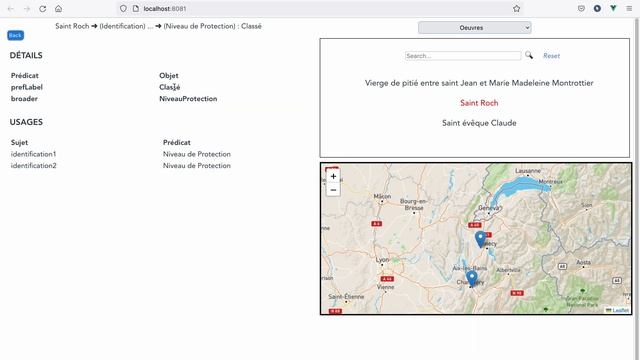Viewport: 640px width, 360px height.
Task: Click the shield tracking protection icon
Action: click(123, 9)
